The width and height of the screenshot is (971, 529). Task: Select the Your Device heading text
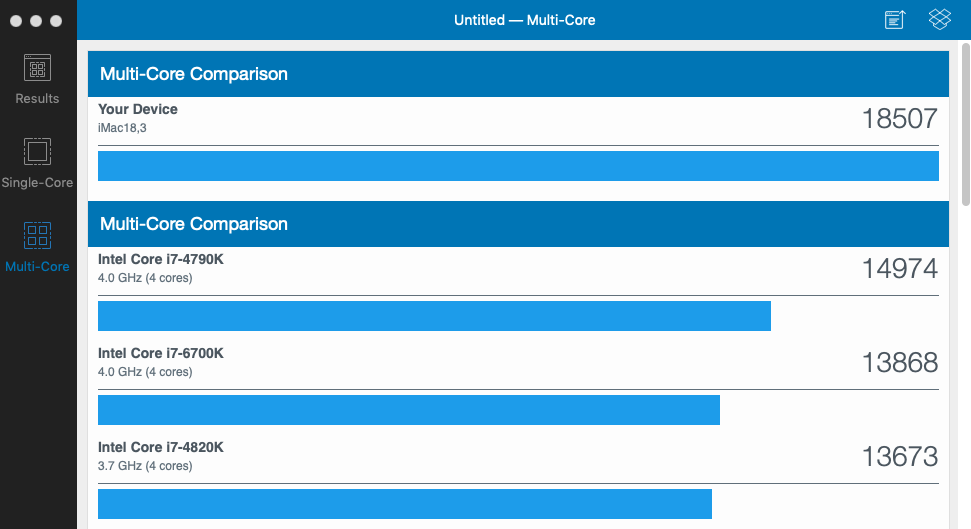[137, 109]
